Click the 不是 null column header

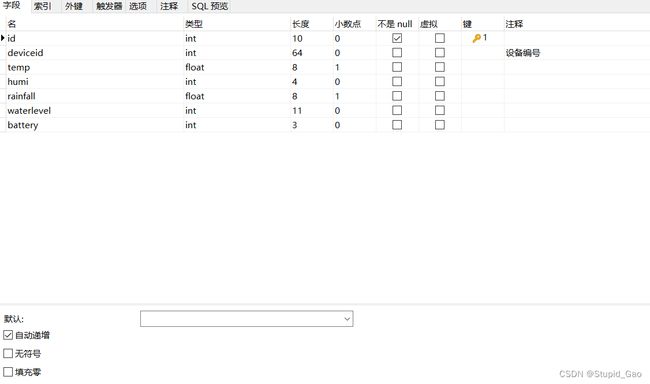click(x=397, y=24)
